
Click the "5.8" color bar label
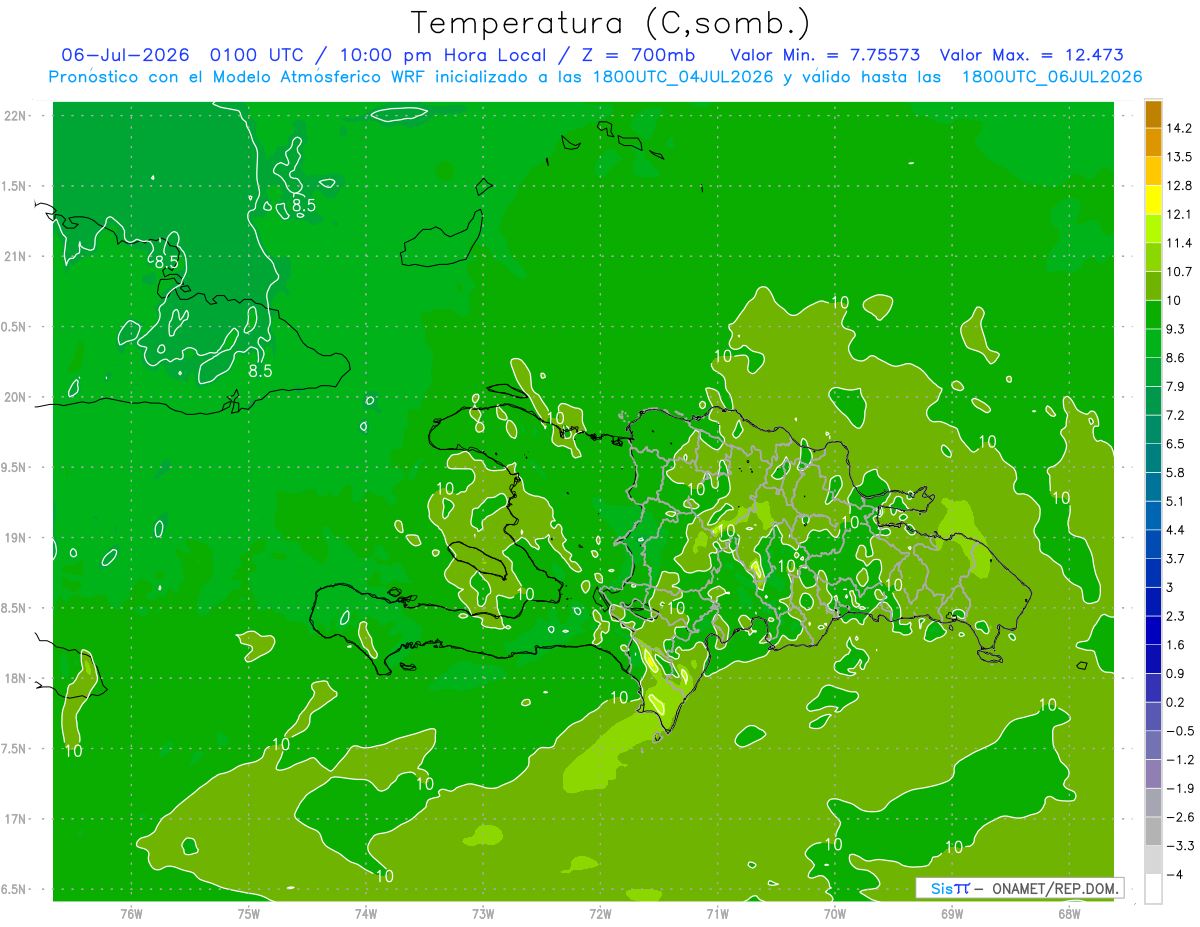(1176, 472)
